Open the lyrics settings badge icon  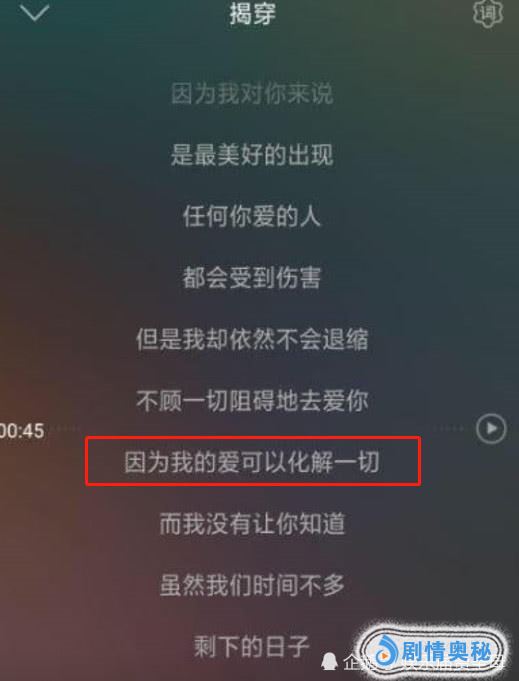coord(488,13)
